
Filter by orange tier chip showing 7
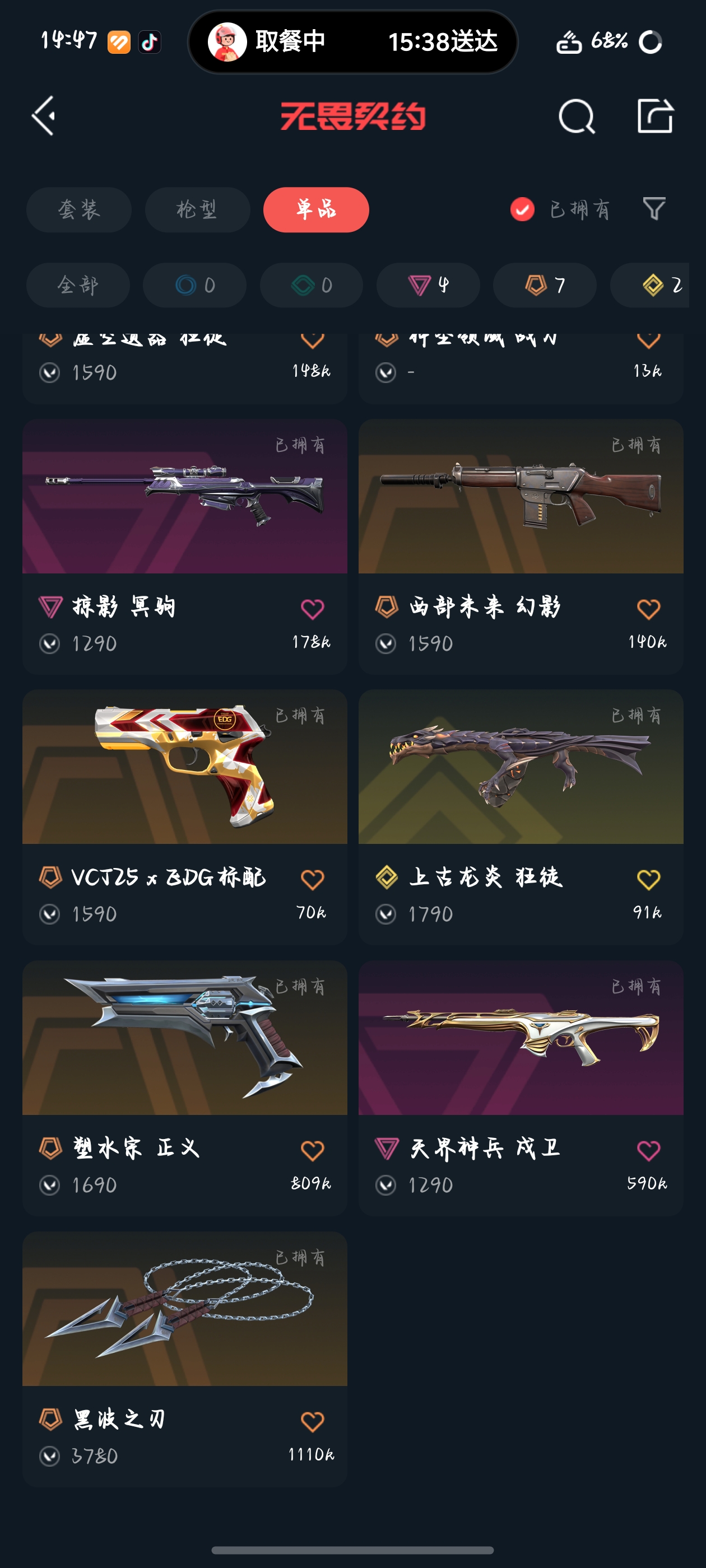pyautogui.click(x=545, y=285)
